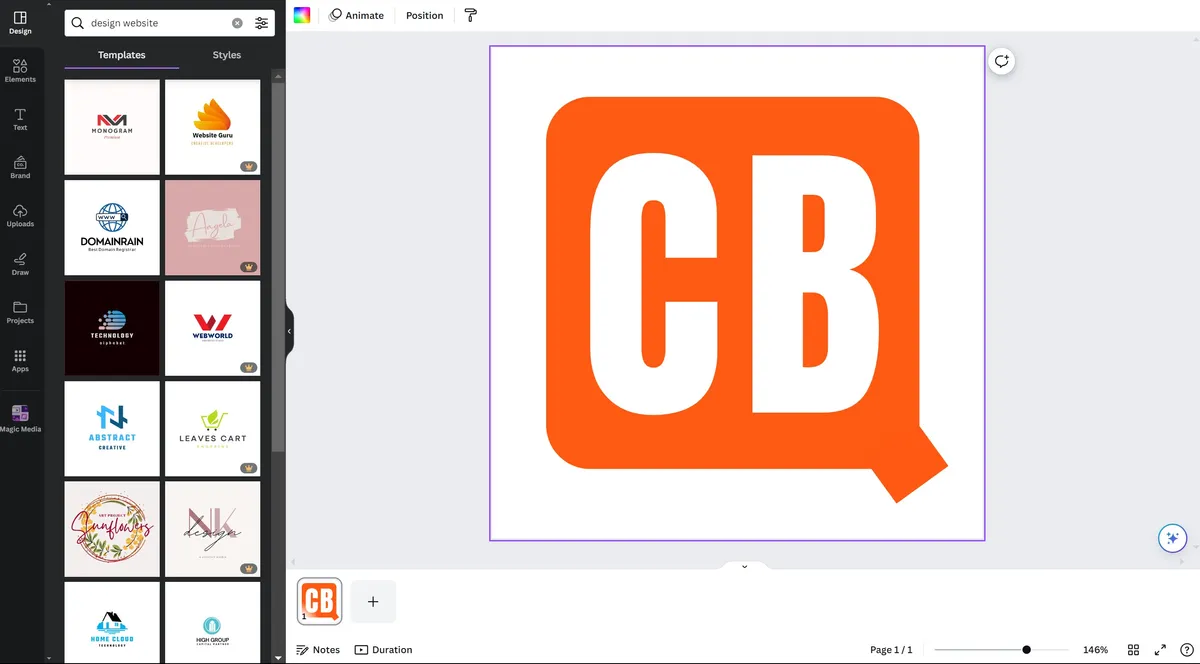The height and width of the screenshot is (664, 1200).
Task: Open the help question mark icon
Action: point(1186,650)
